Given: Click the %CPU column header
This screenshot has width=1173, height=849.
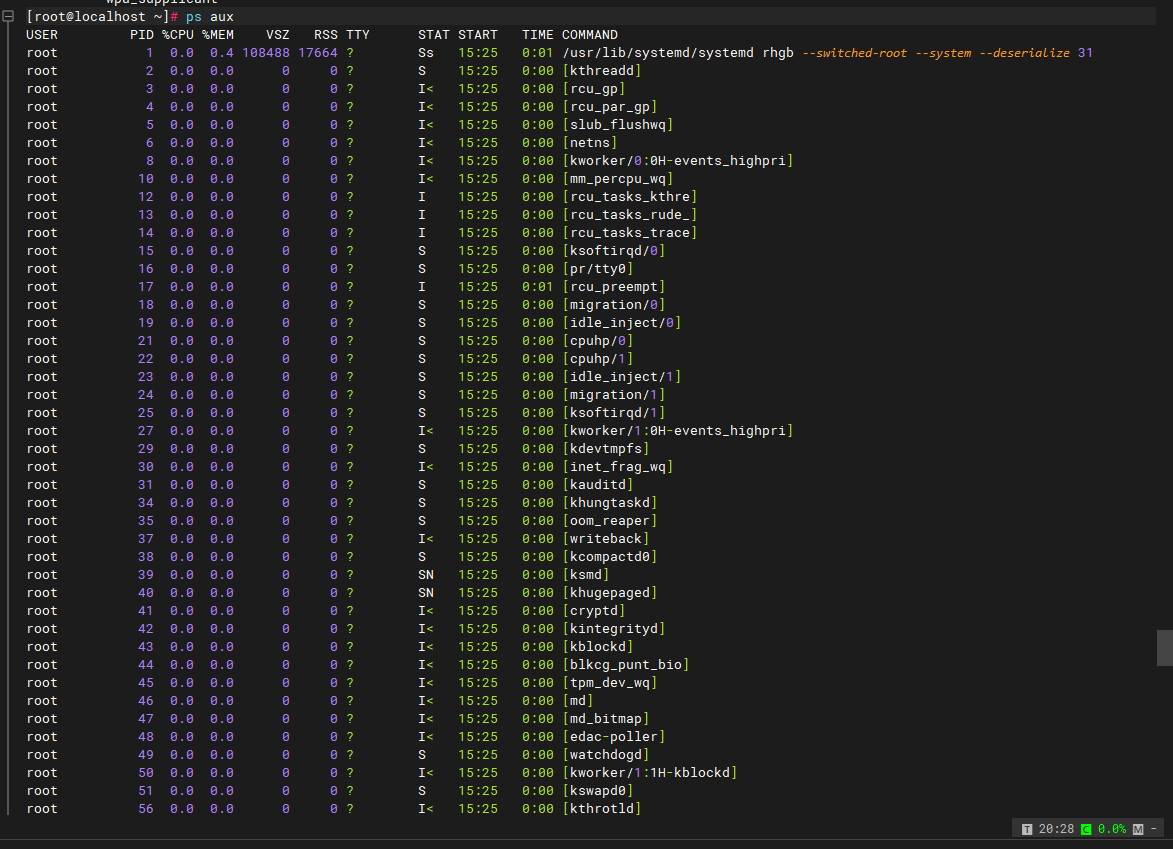Looking at the screenshot, I should point(178,35).
